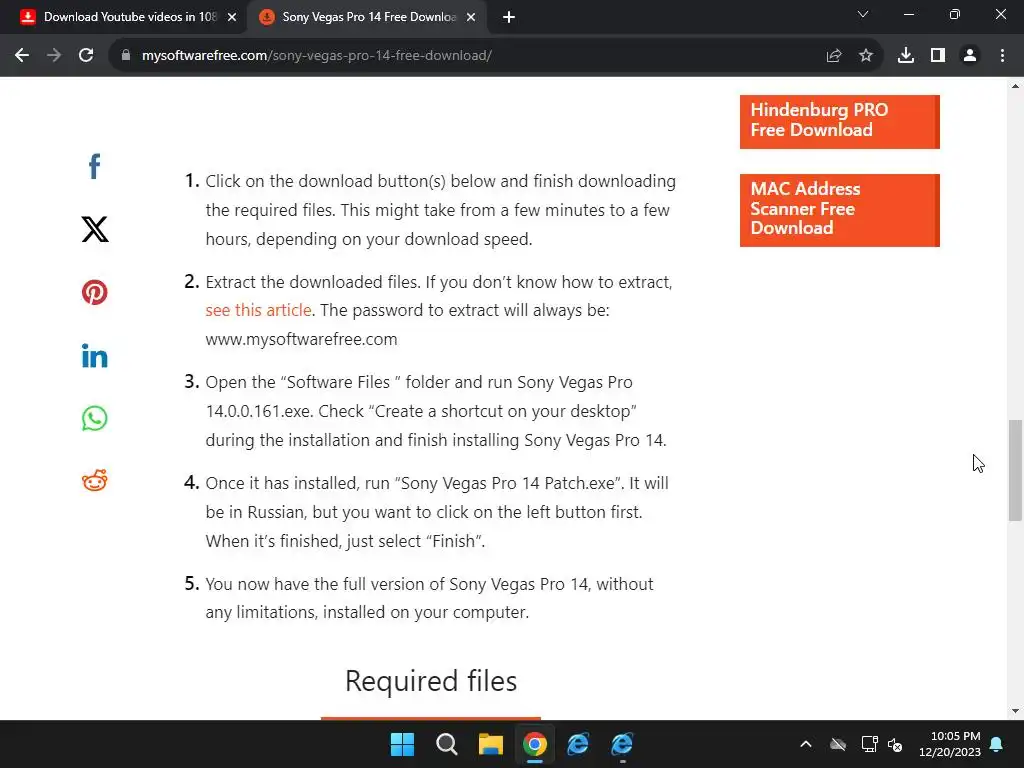1024x768 pixels.
Task: Toggle the Chrome side panel
Action: [x=938, y=56]
